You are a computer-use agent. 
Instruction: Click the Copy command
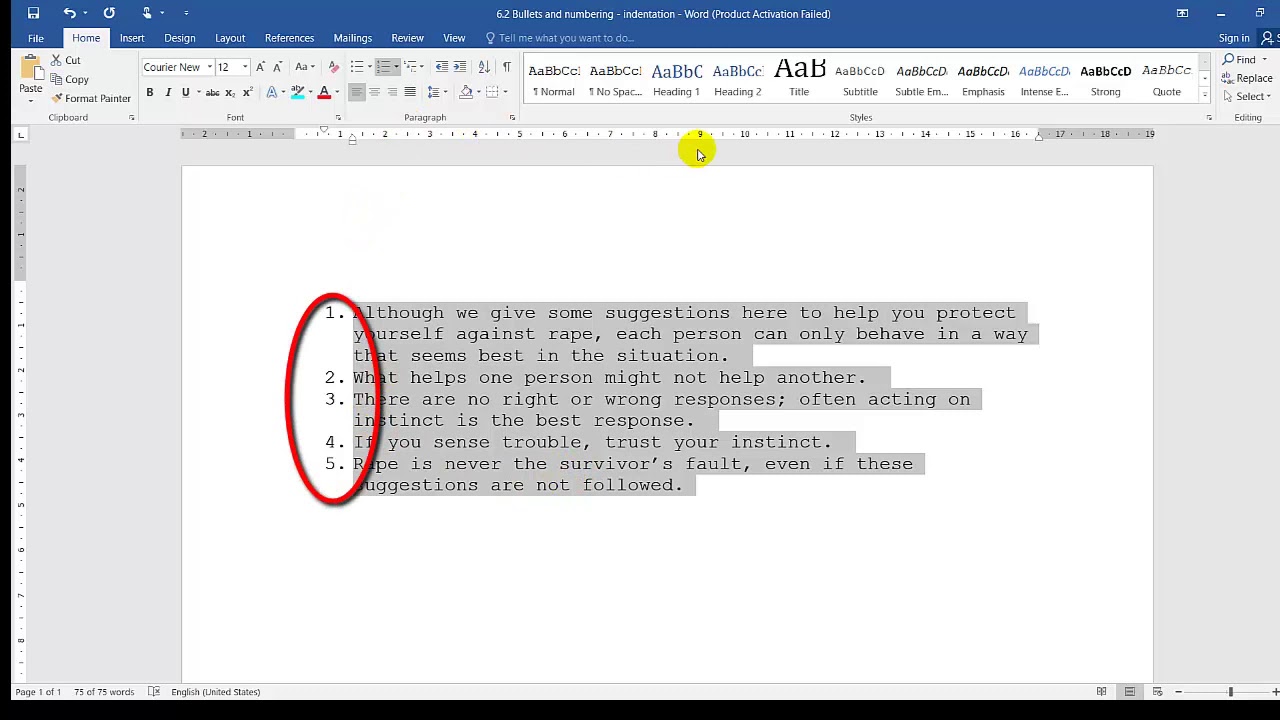pos(70,79)
